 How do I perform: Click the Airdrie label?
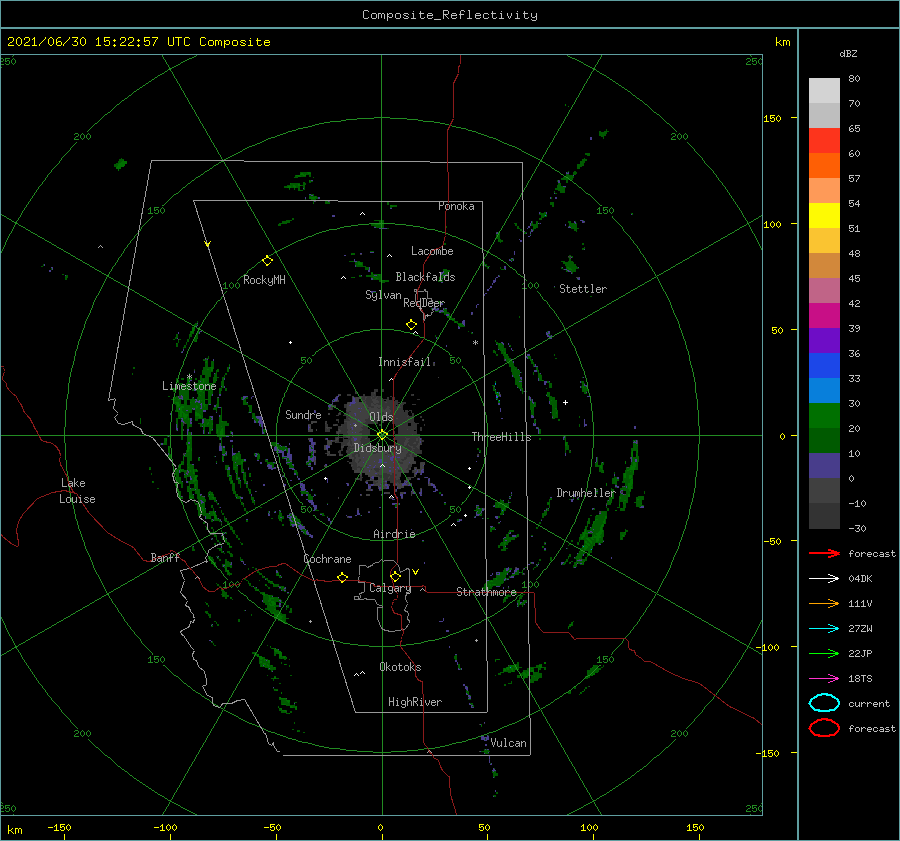(x=394, y=534)
